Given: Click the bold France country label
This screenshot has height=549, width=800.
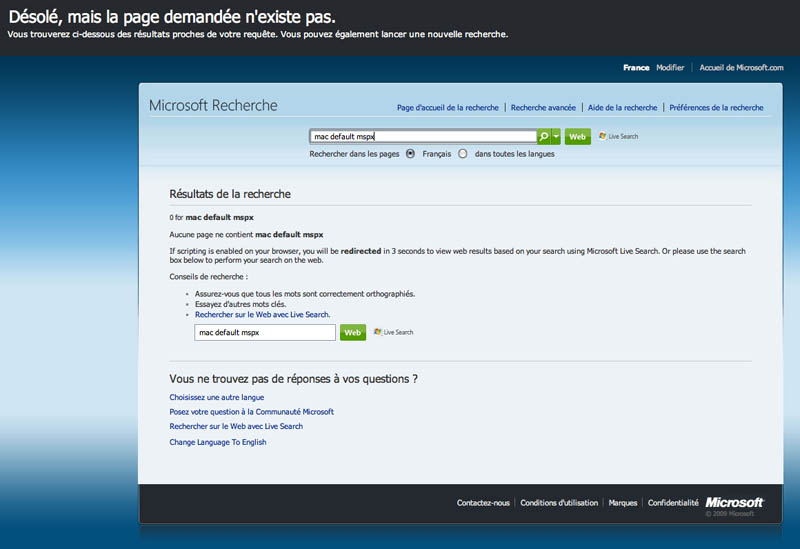Looking at the screenshot, I should pos(636,67).
